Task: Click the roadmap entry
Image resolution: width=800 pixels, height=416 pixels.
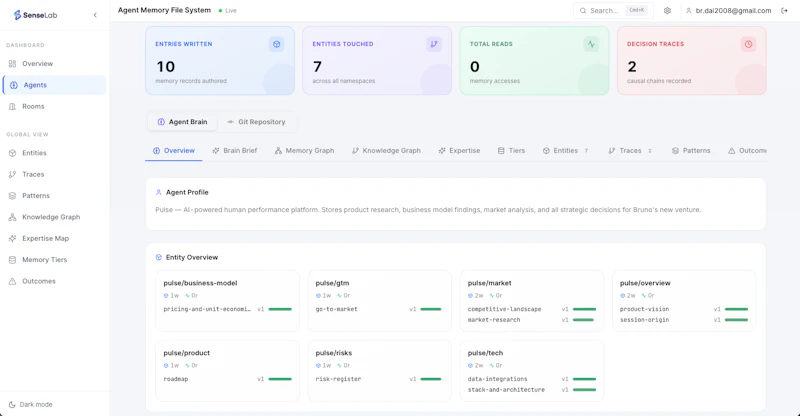Action: 176,379
